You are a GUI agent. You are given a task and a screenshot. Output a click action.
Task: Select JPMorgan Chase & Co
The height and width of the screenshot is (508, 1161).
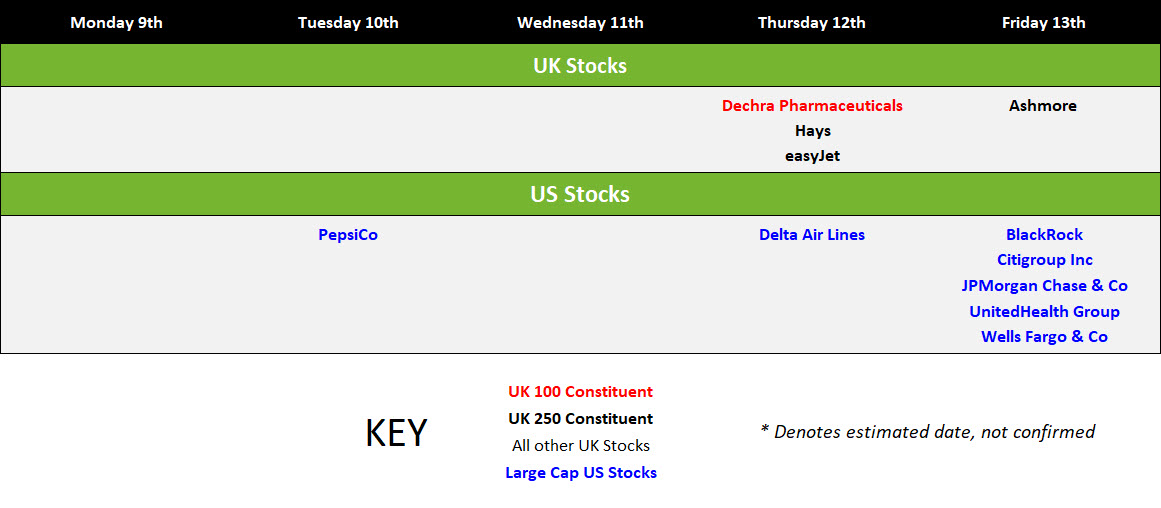click(1044, 286)
